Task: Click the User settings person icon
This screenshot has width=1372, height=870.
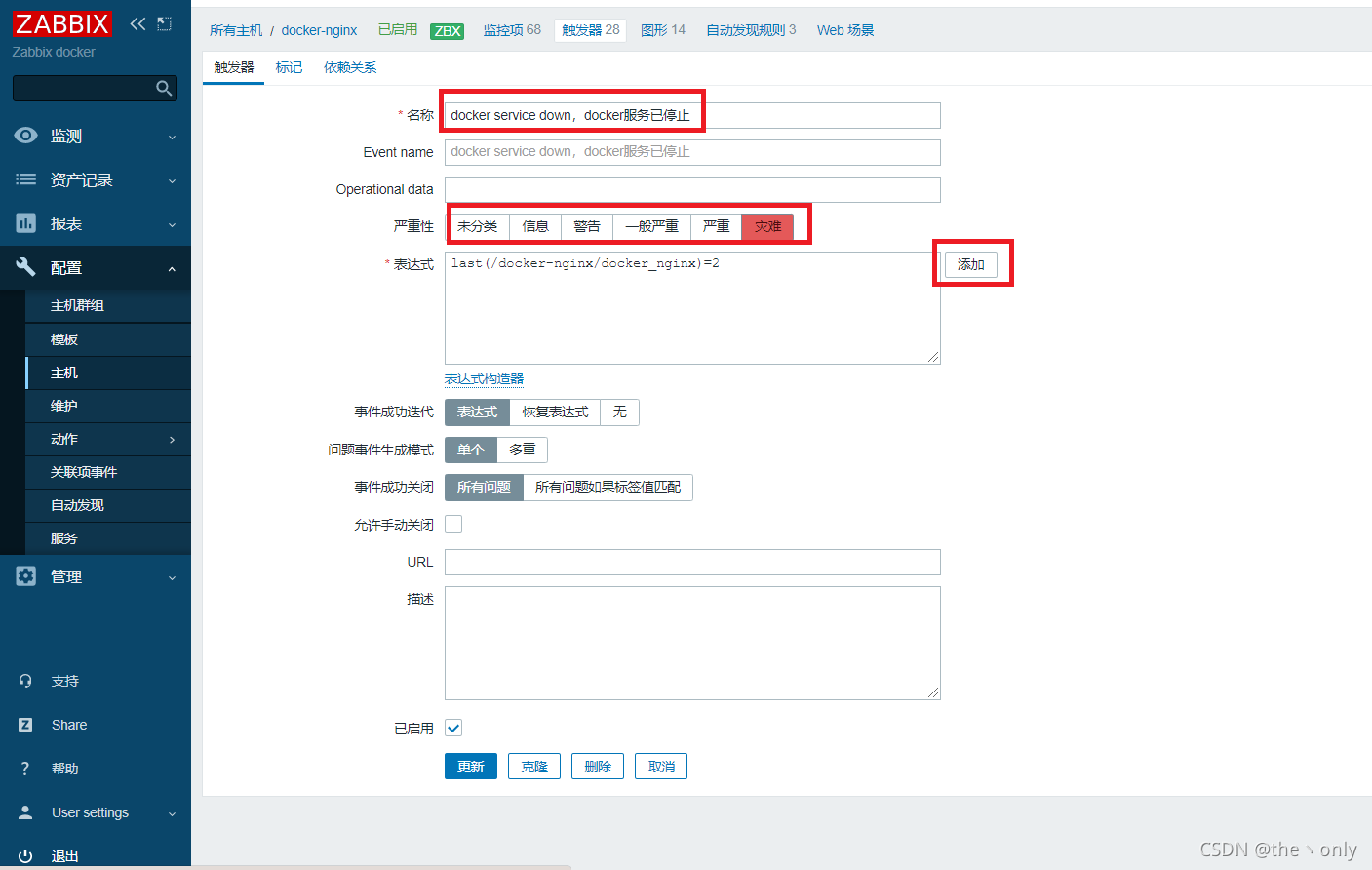Action: (x=25, y=812)
